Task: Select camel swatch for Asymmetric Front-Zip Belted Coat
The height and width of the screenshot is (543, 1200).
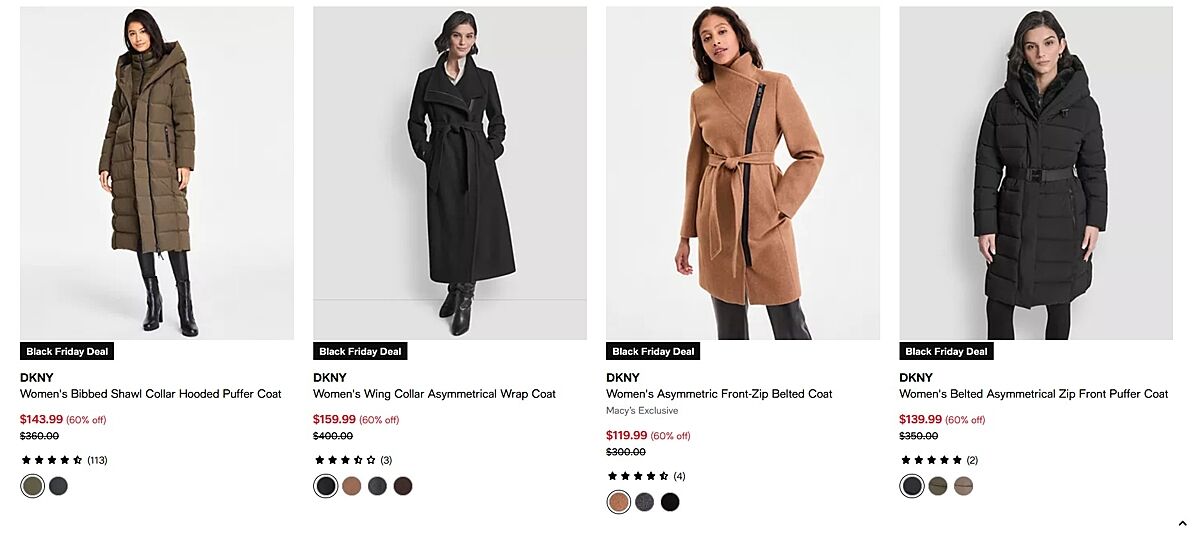Action: pos(619,502)
